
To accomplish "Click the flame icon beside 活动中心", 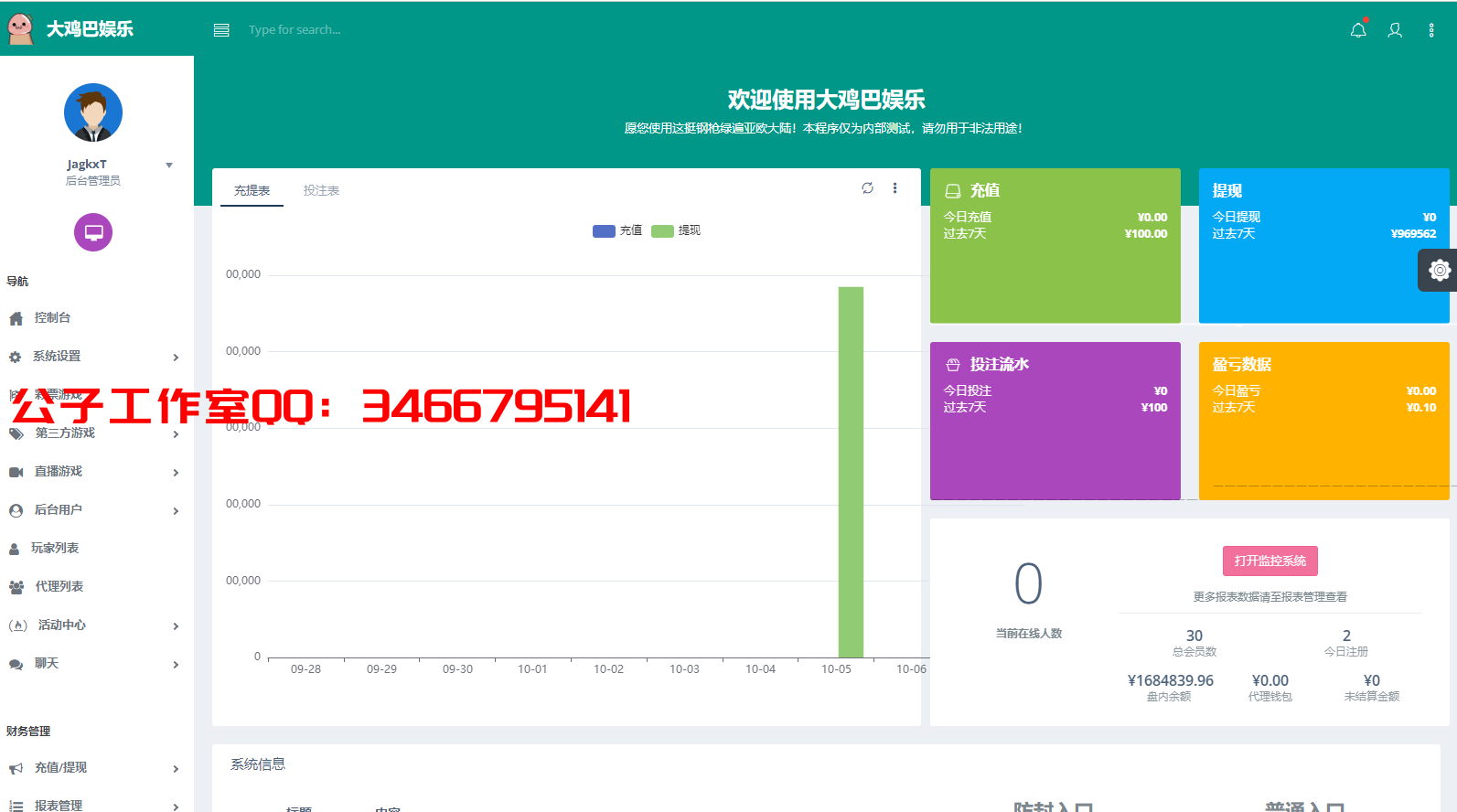I will 17,625.
